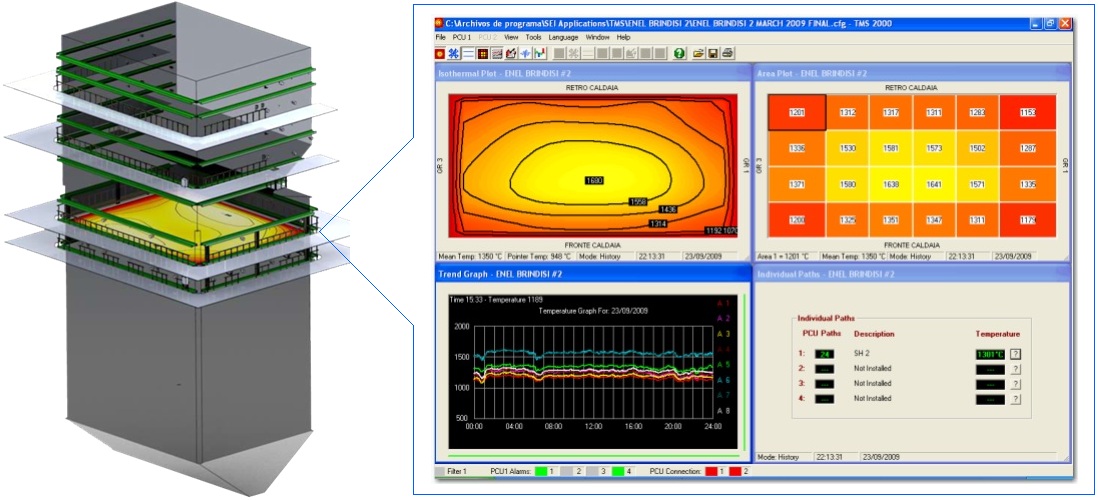Screen dimensions: 1098x500
Task: Click the open folder toolbar icon
Action: 699,52
